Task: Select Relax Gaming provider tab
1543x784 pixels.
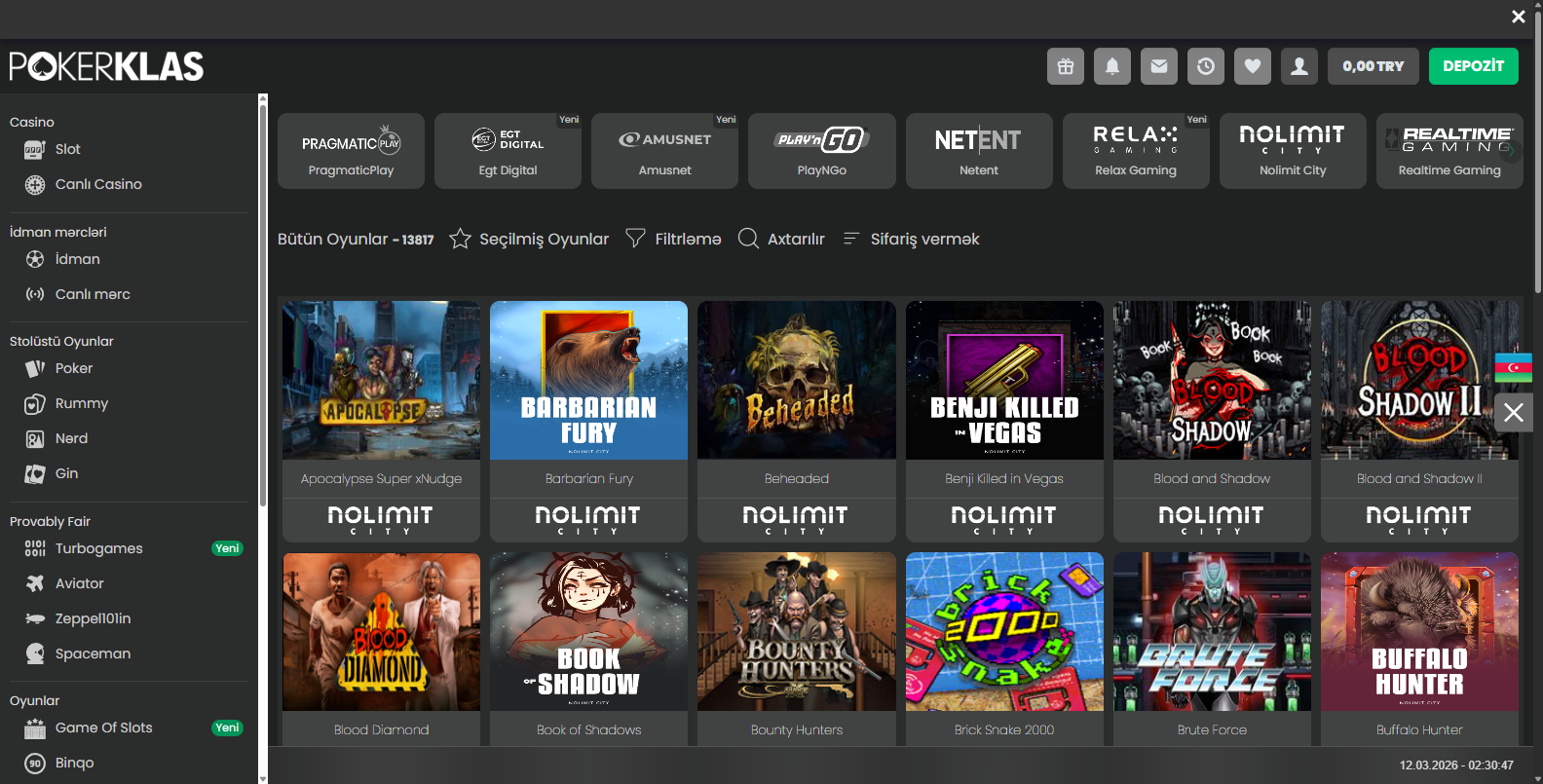Action: click(x=1136, y=150)
